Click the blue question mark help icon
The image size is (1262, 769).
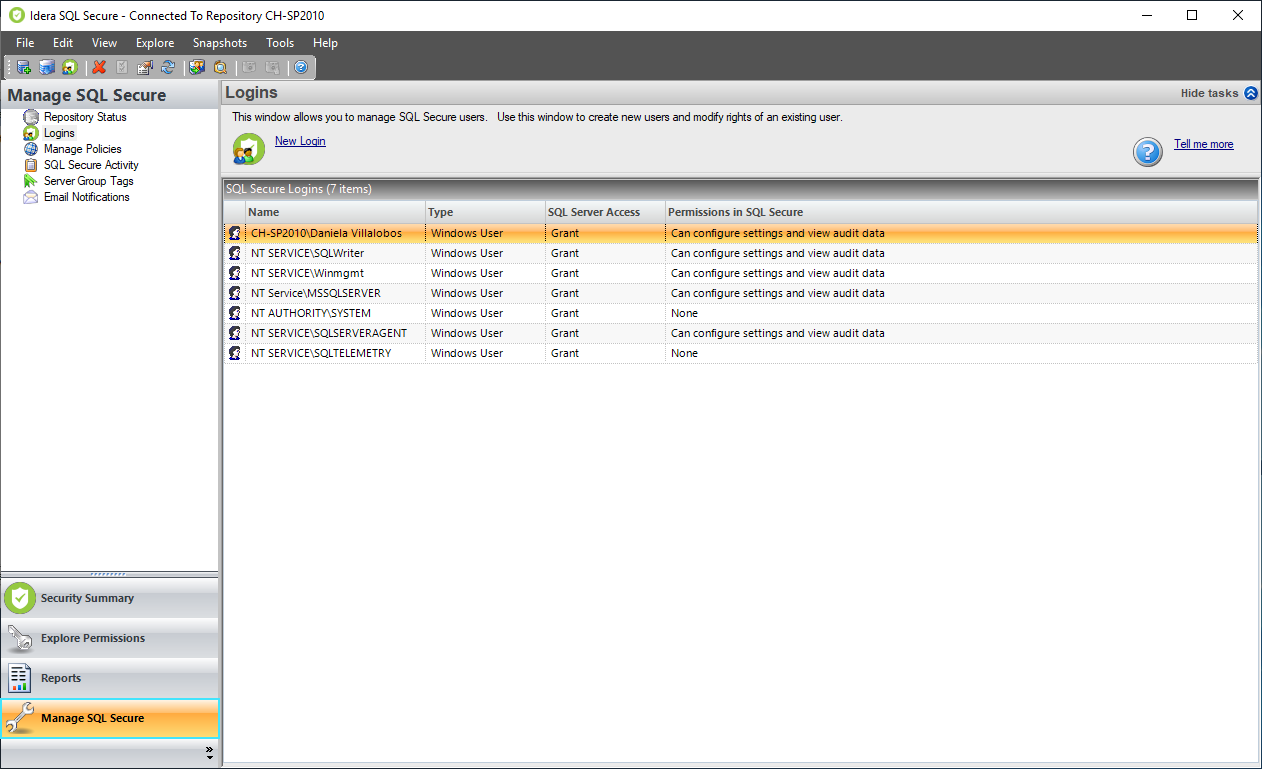[1148, 152]
